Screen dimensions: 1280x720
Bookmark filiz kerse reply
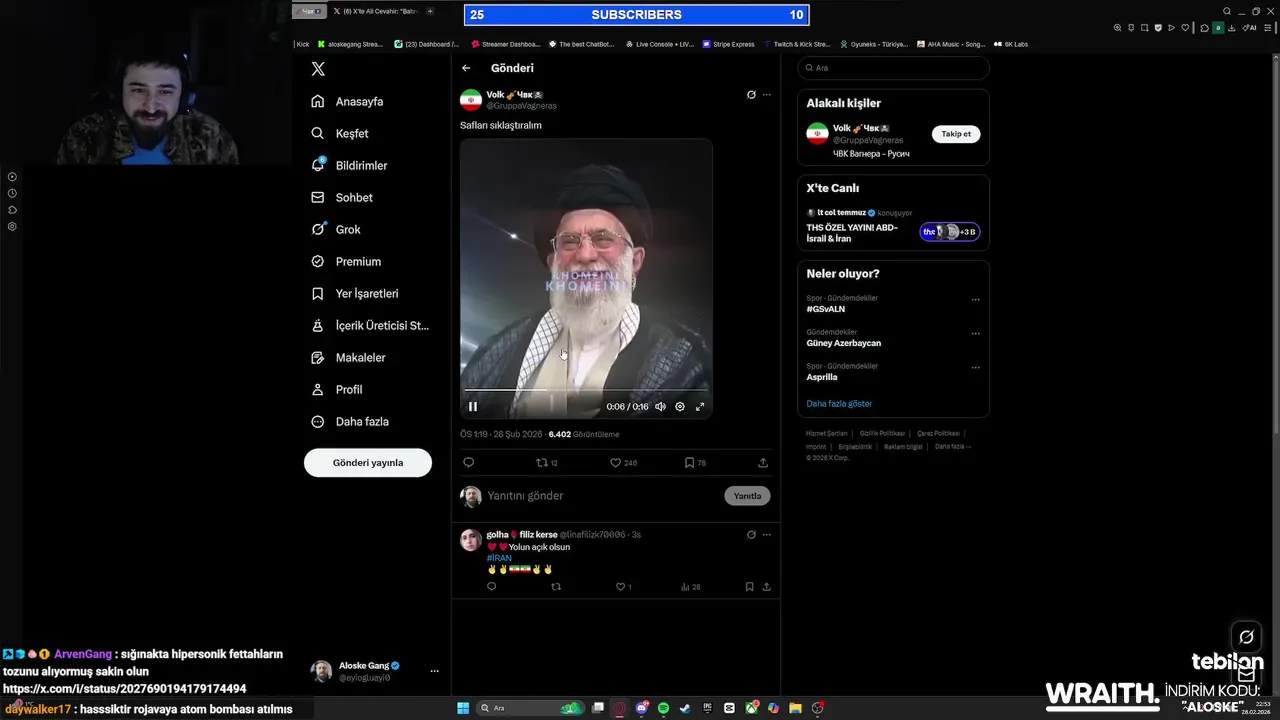point(749,587)
